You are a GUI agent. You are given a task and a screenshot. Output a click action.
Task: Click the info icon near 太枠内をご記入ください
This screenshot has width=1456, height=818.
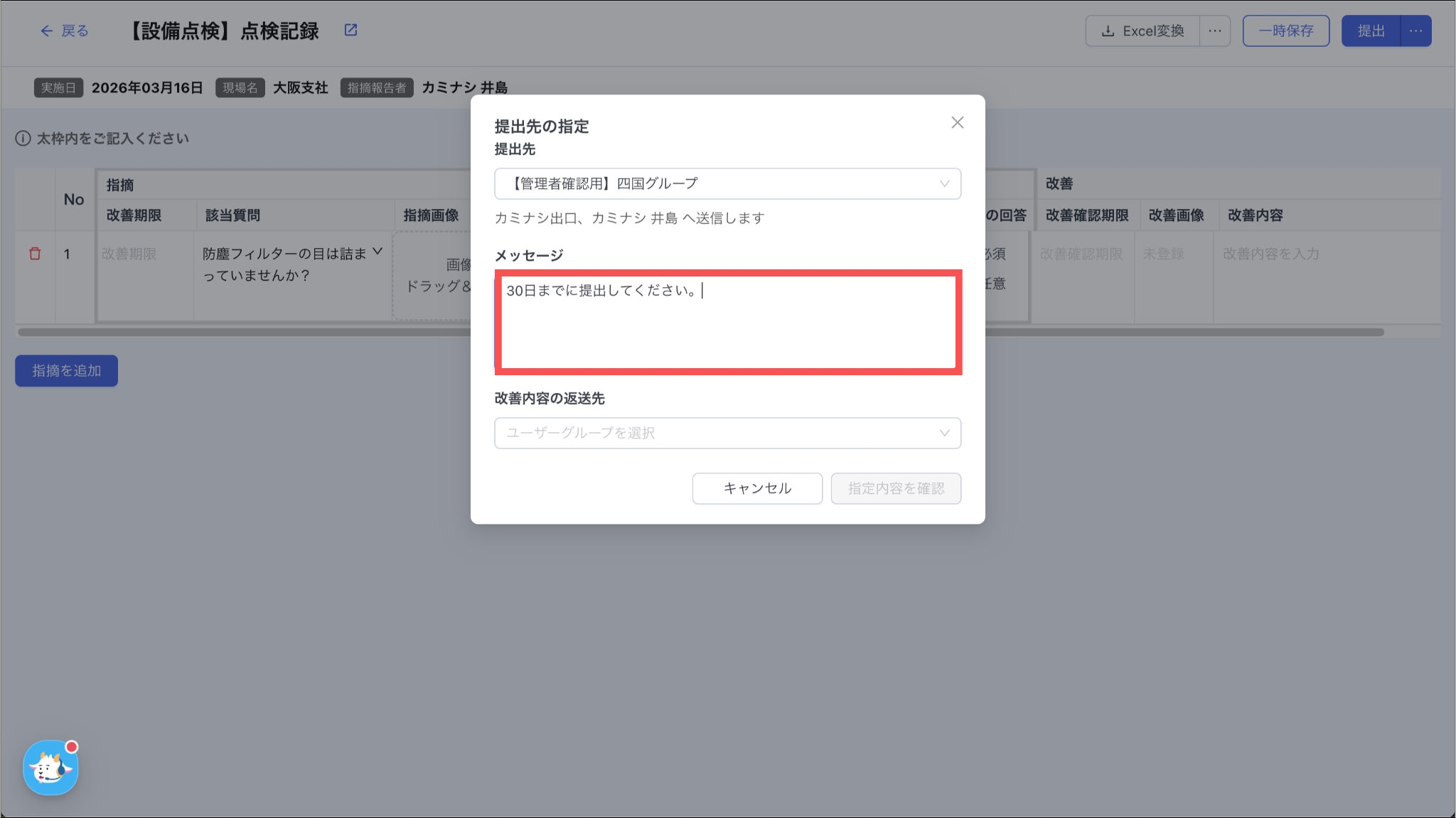[23, 139]
